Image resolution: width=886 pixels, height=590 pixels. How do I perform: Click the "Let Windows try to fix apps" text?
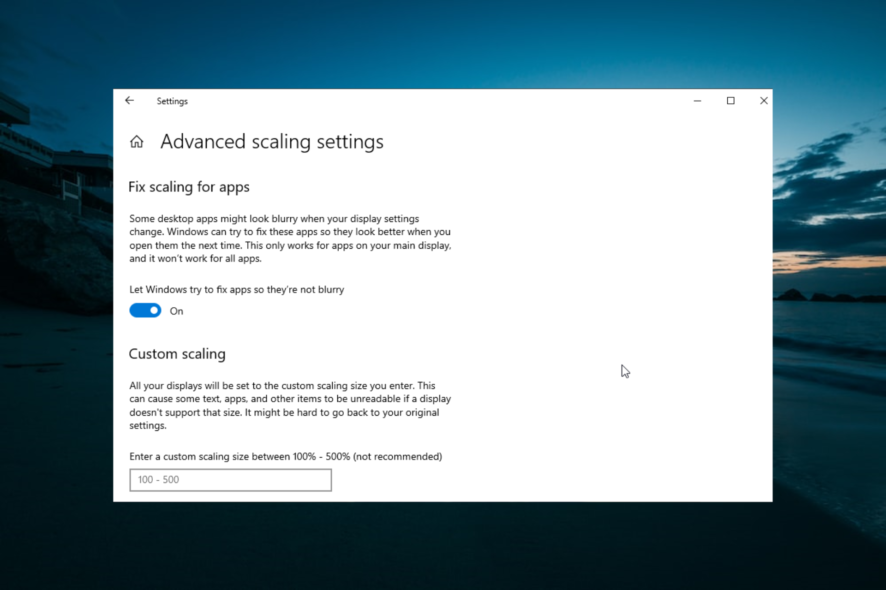(237, 289)
